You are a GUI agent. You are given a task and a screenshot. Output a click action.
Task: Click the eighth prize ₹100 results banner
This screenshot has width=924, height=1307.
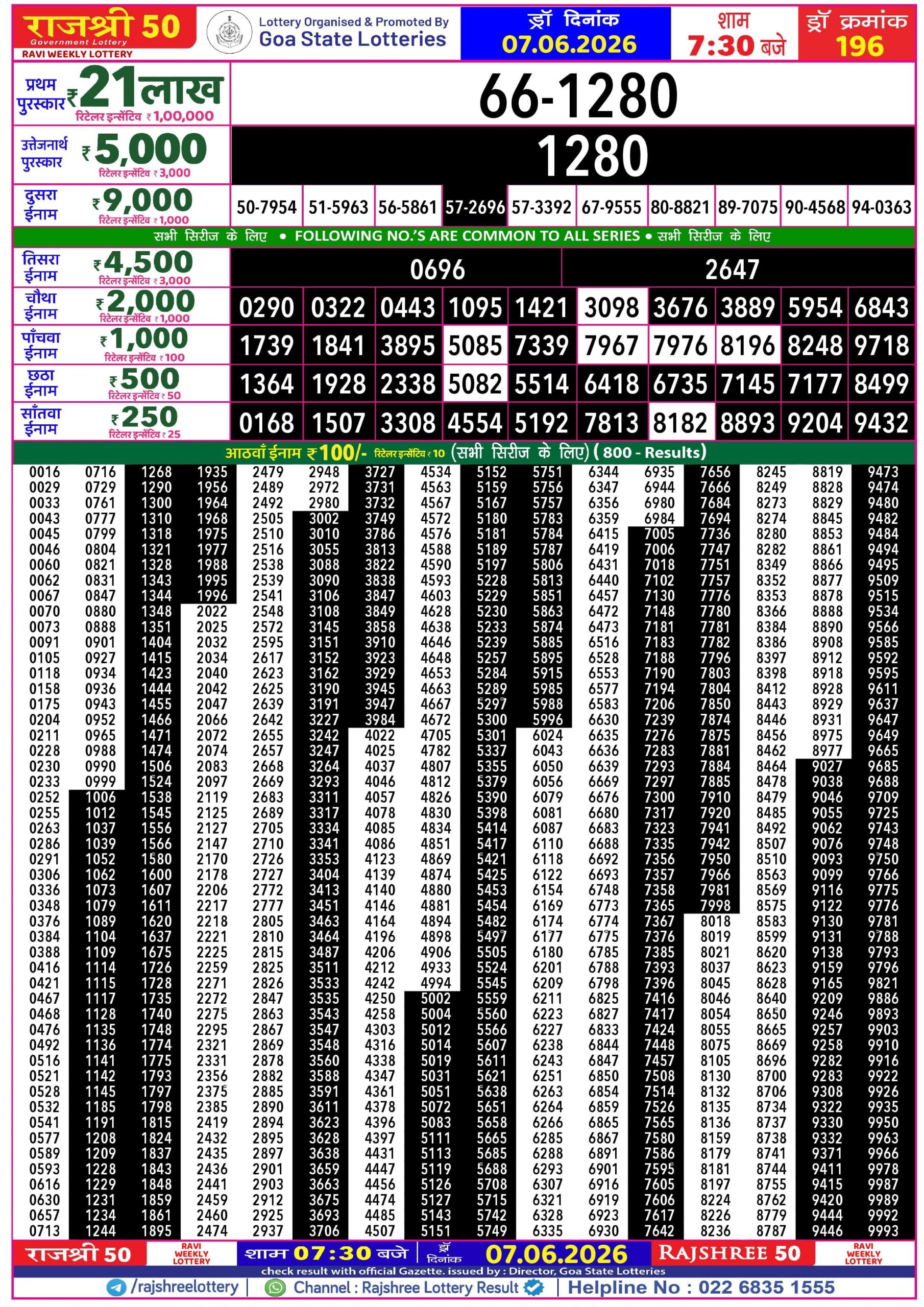464,452
